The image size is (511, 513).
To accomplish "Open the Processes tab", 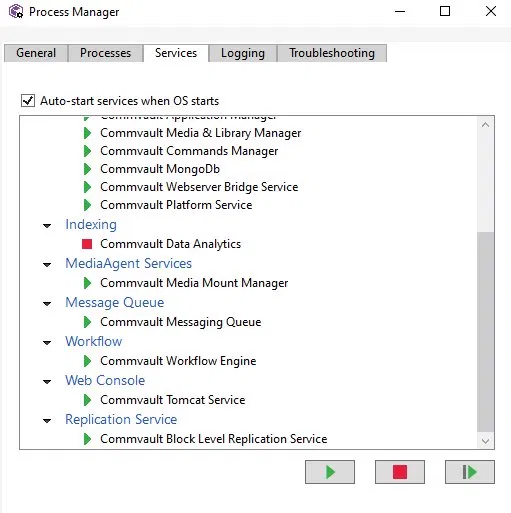I will point(105,53).
